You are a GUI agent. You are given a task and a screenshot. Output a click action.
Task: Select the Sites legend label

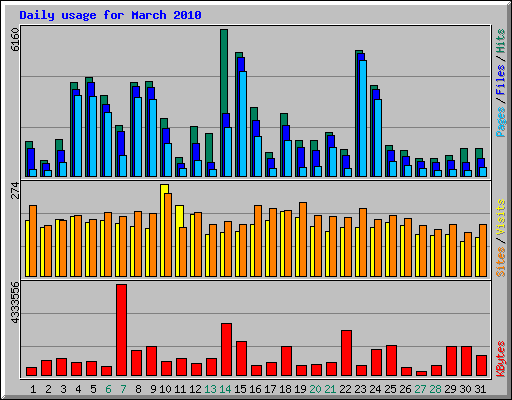[x=501, y=262]
